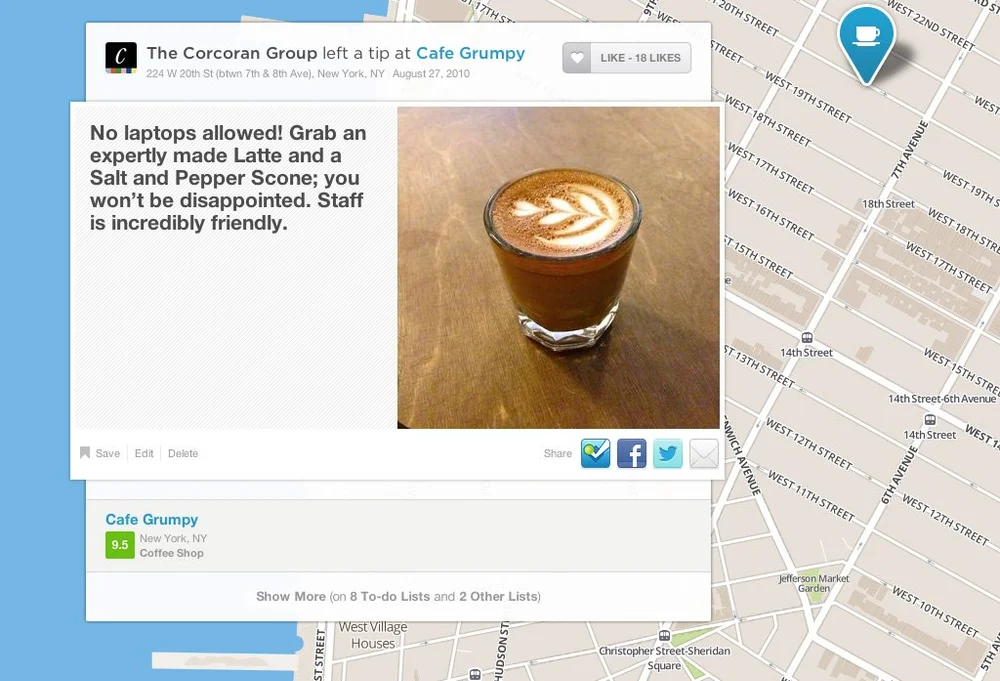
Task: Open The Corcoran Group avatar logo
Action: 121,58
